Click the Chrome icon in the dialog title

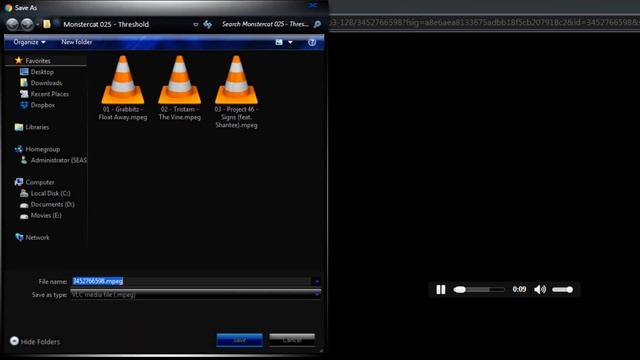coord(8,8)
